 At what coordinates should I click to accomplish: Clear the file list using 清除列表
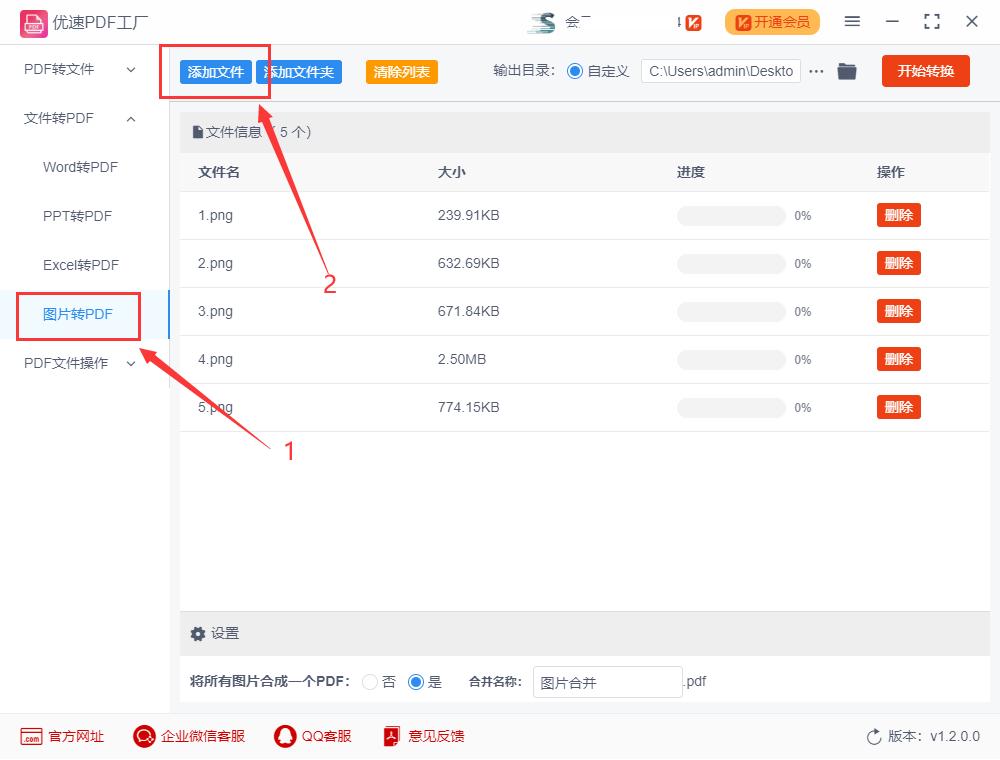point(400,71)
